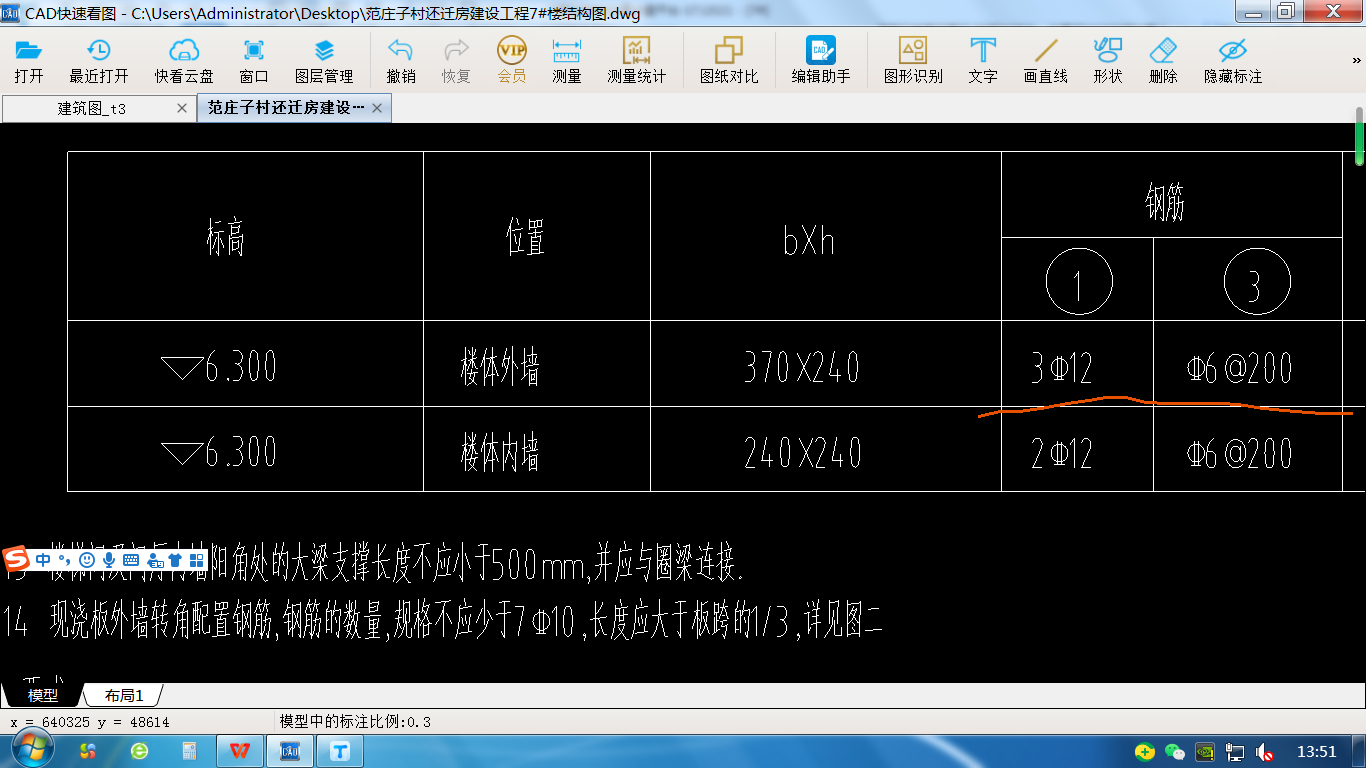Open the 360 security tray icon

pyautogui.click(x=1146, y=752)
